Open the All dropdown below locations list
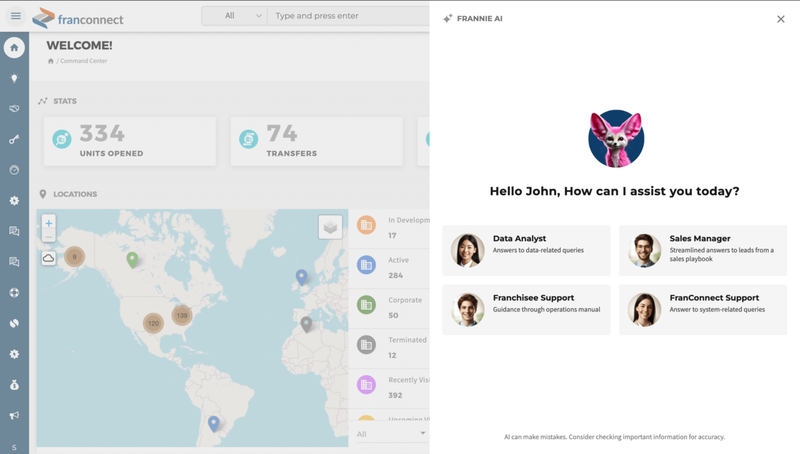 390,434
